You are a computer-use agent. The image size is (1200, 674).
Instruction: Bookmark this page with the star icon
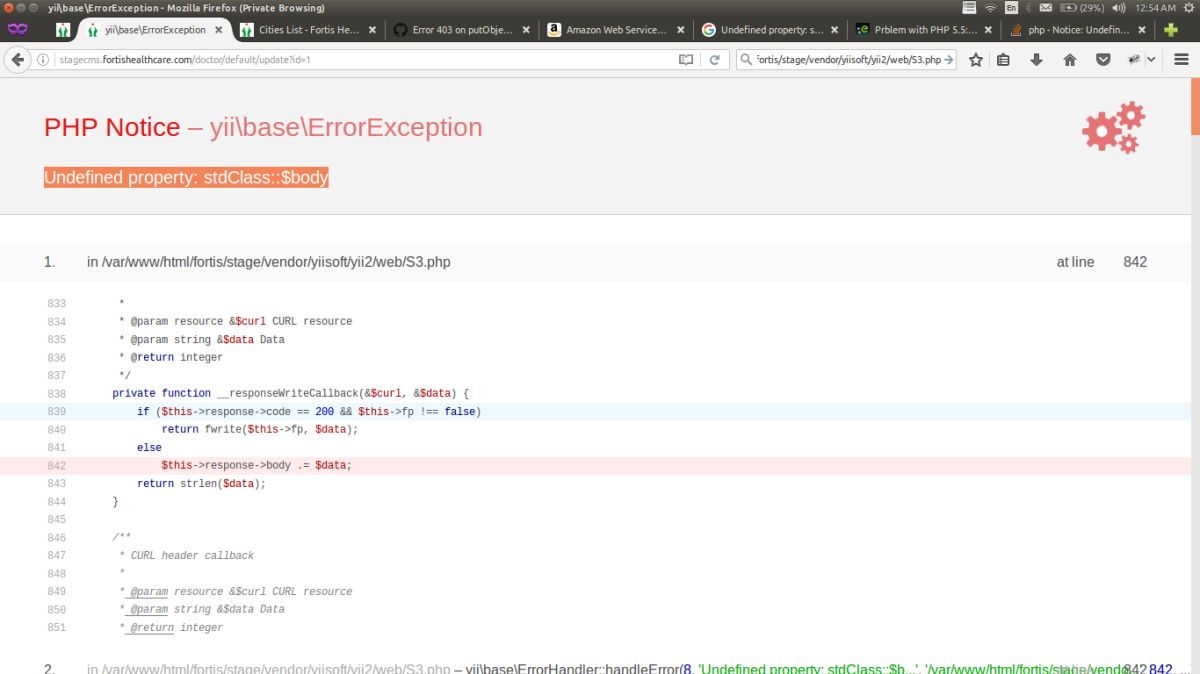point(976,60)
